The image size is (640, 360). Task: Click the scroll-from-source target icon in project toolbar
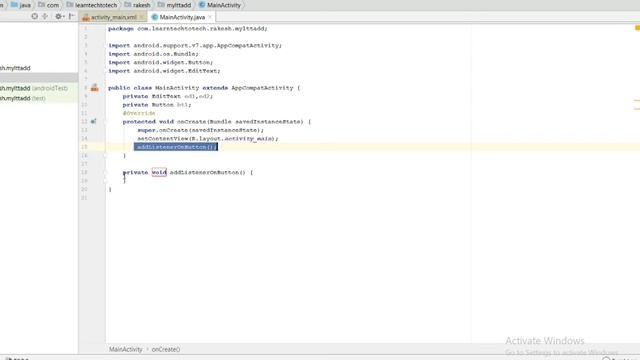click(x=35, y=16)
